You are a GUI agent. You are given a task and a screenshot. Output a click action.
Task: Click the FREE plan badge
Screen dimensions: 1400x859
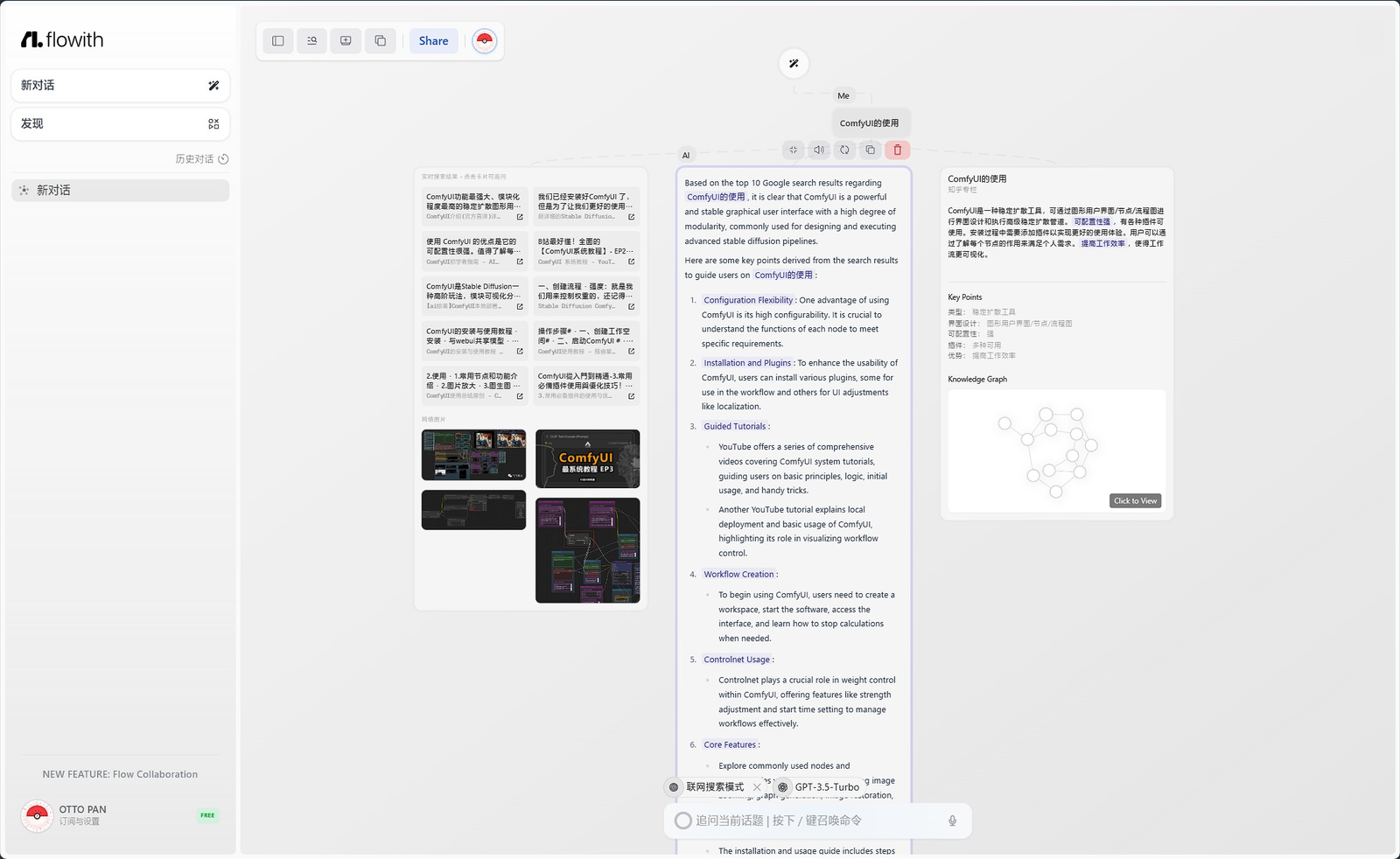click(x=207, y=815)
